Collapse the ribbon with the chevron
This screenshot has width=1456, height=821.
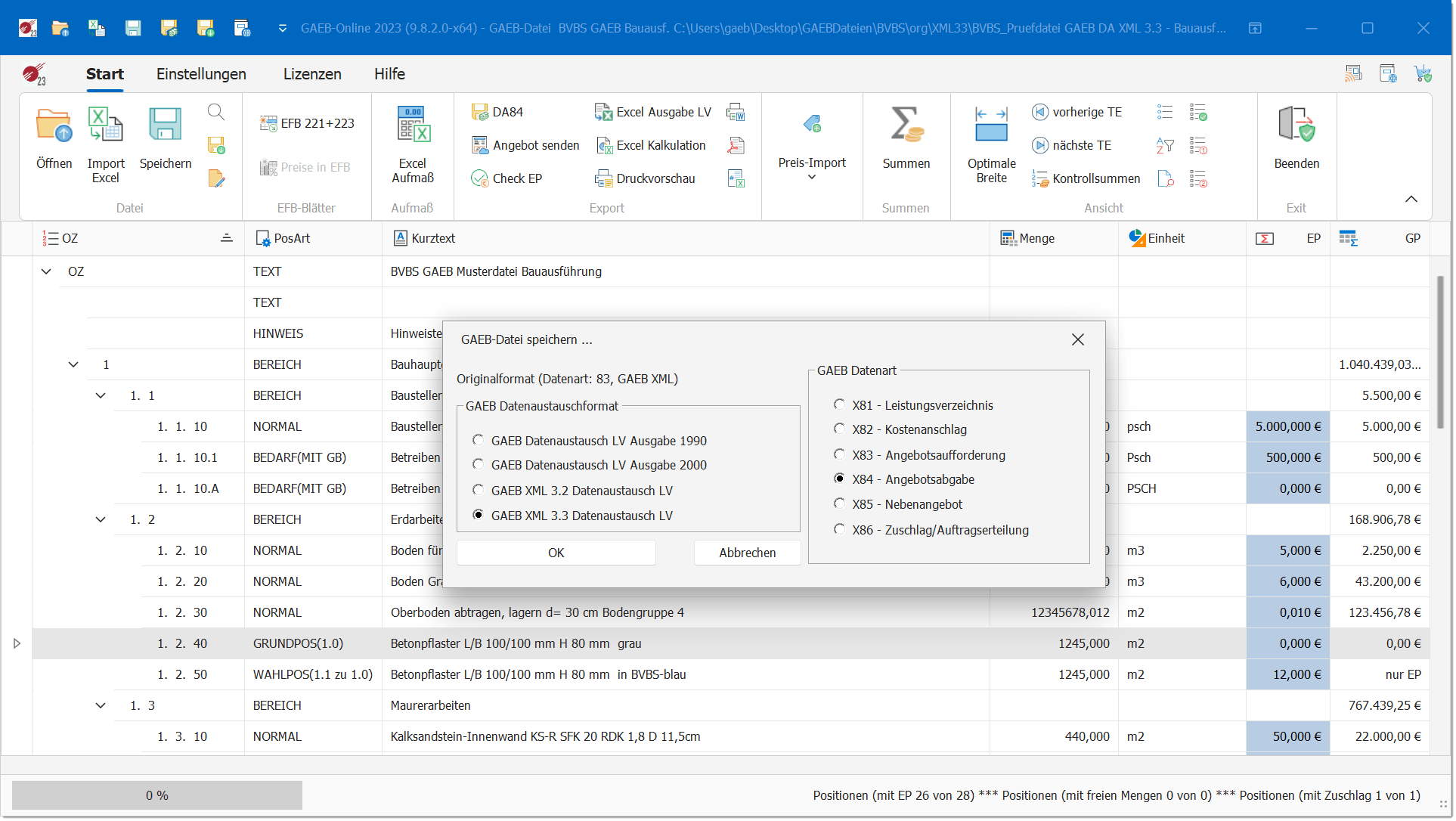coord(1411,199)
